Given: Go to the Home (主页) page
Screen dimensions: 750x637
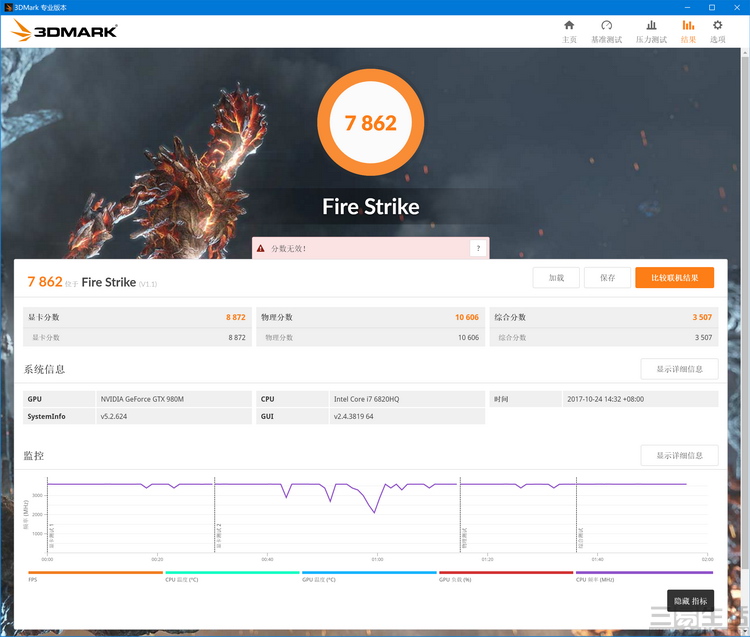Looking at the screenshot, I should pos(569,31).
